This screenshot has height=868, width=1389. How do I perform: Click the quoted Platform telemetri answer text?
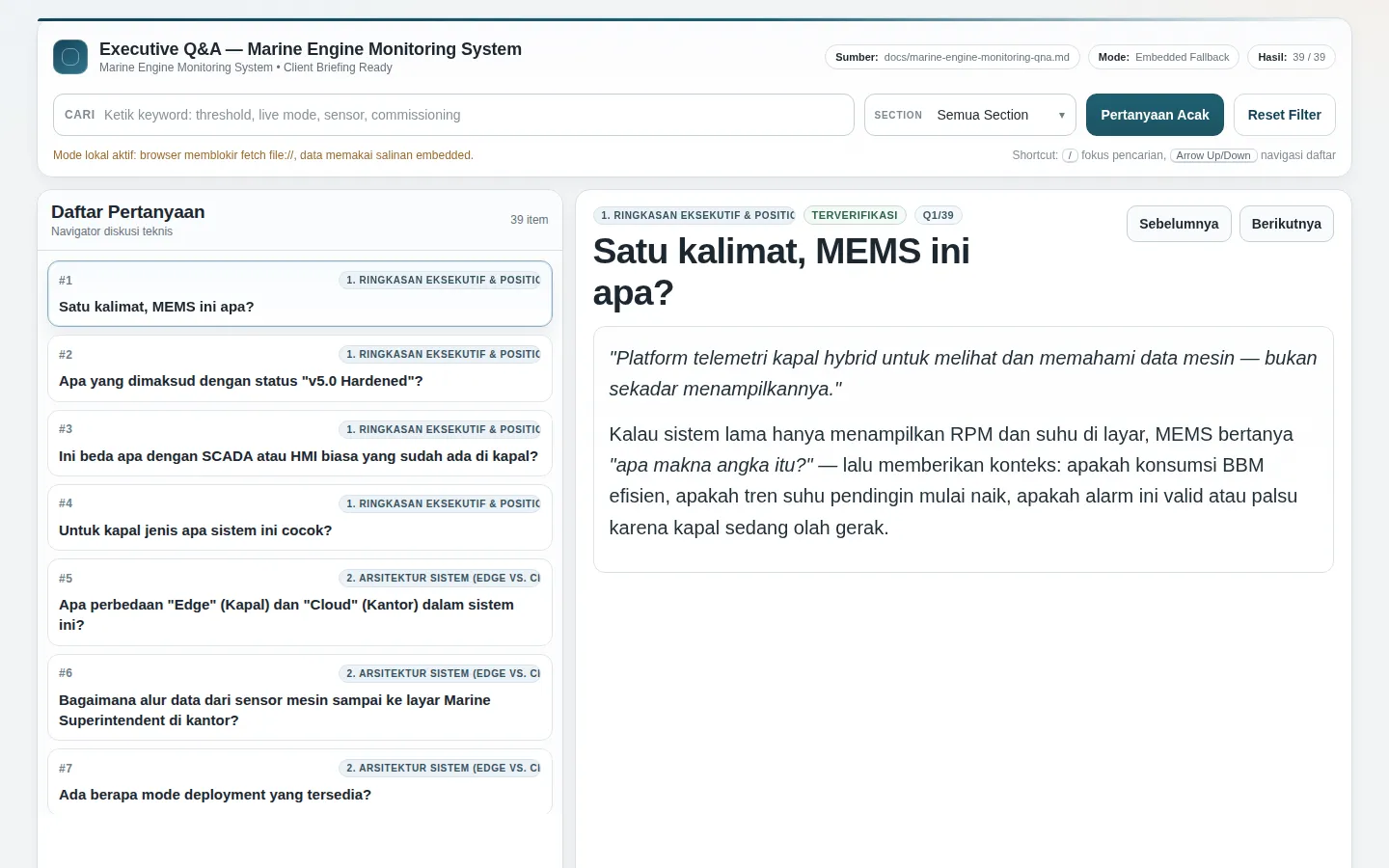pos(963,373)
